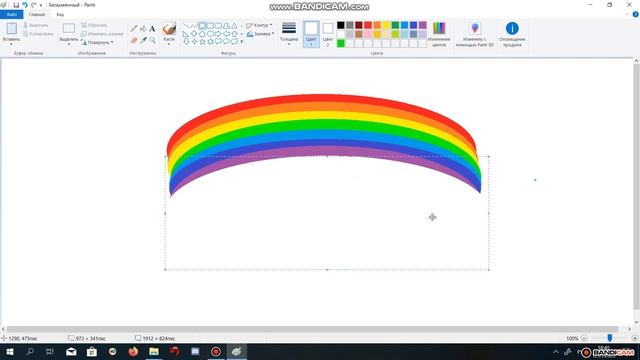Image resolution: width=640 pixels, height=360 pixels.
Task: Choose the Right triangle shape
Action: 186,34
